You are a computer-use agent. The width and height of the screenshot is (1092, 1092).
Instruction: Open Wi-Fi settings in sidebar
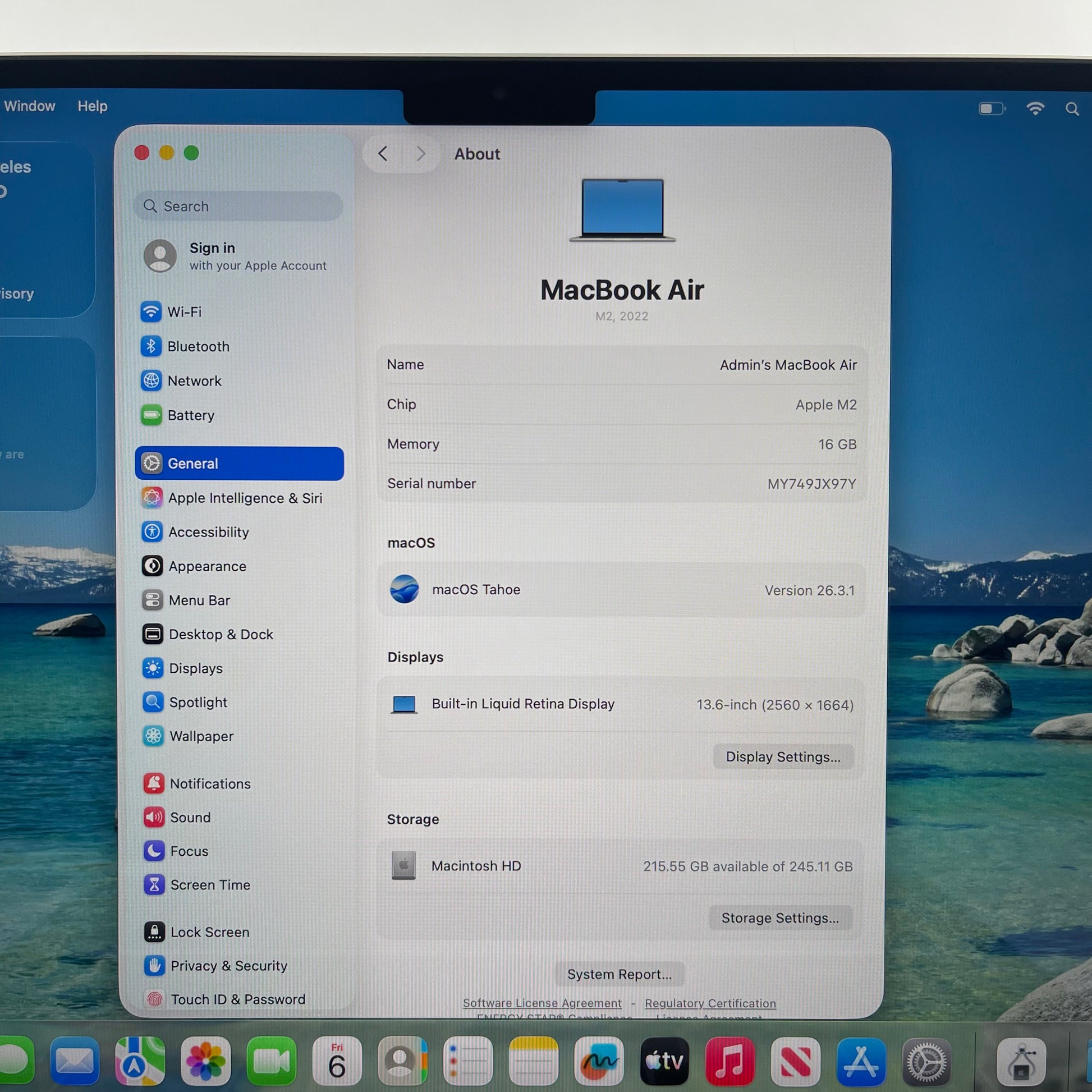[183, 312]
